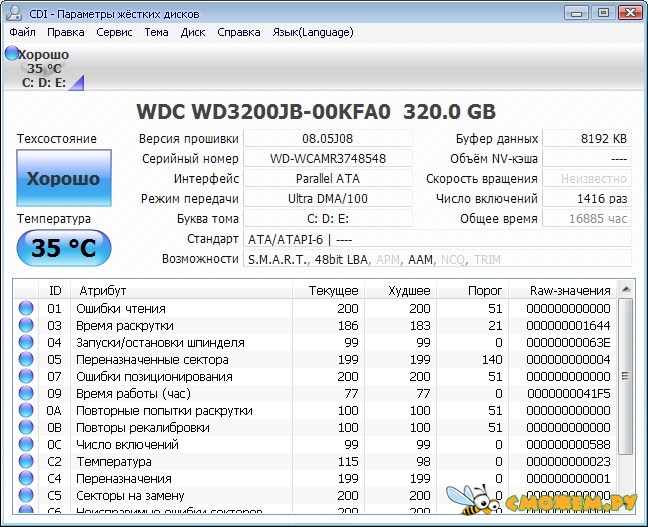Click the status circle for 09 Время работы
648x527 pixels.
pos(26,393)
